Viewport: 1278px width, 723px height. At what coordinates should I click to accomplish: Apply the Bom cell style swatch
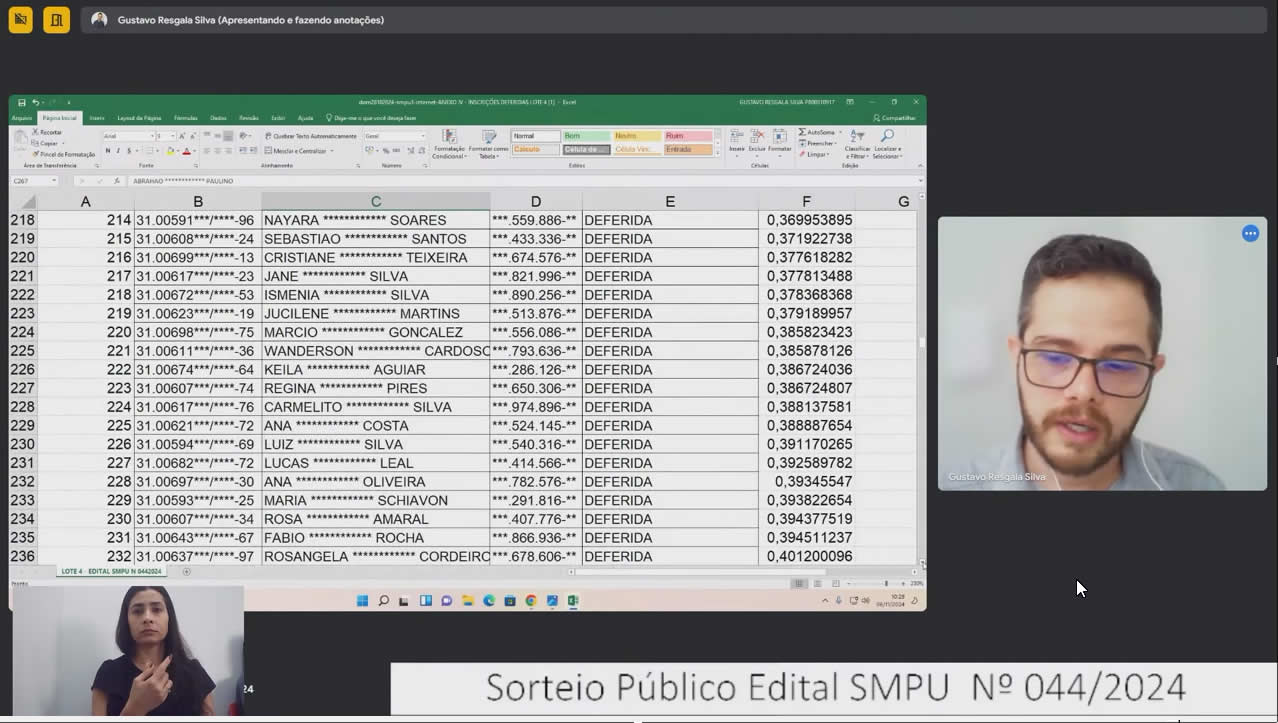pos(586,136)
